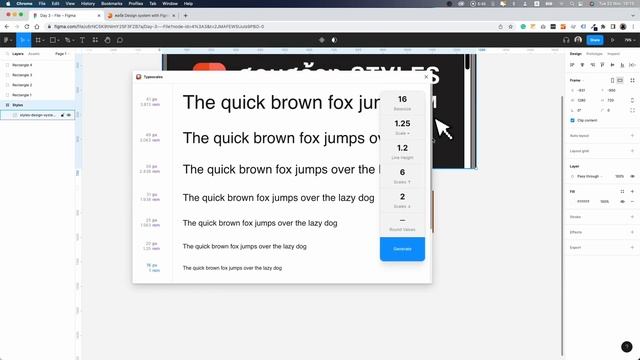The width and height of the screenshot is (640, 360).
Task: Open the Page 1 dropdown
Action: [62, 54]
